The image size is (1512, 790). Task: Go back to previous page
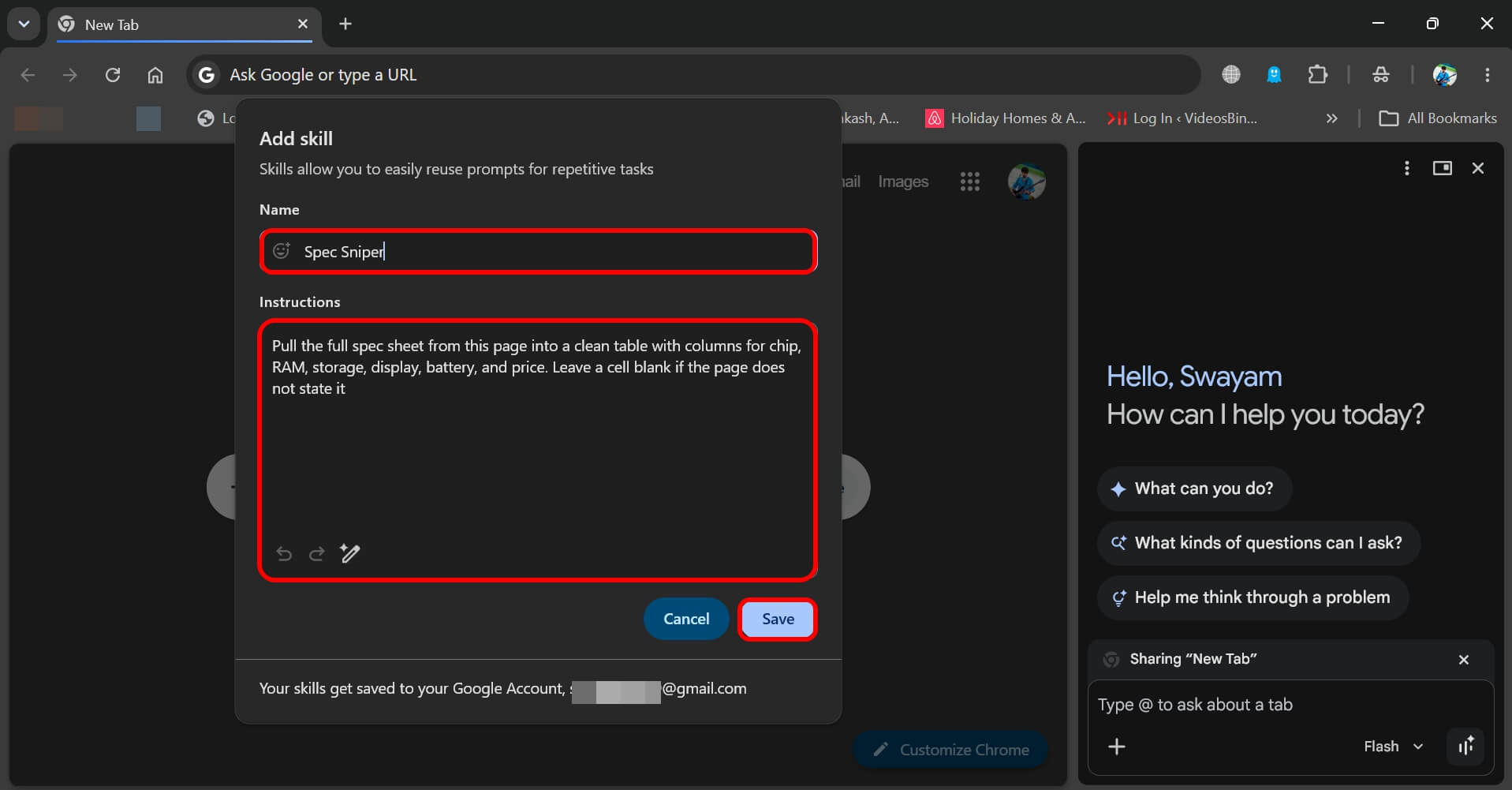click(28, 75)
